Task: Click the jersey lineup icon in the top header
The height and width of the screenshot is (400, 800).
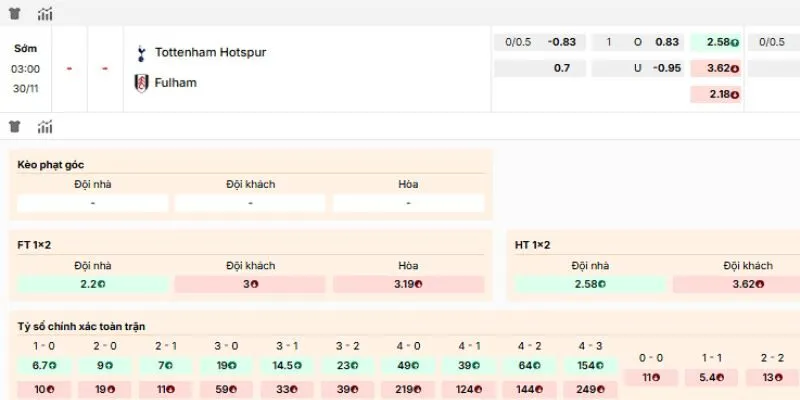Action: [x=14, y=14]
